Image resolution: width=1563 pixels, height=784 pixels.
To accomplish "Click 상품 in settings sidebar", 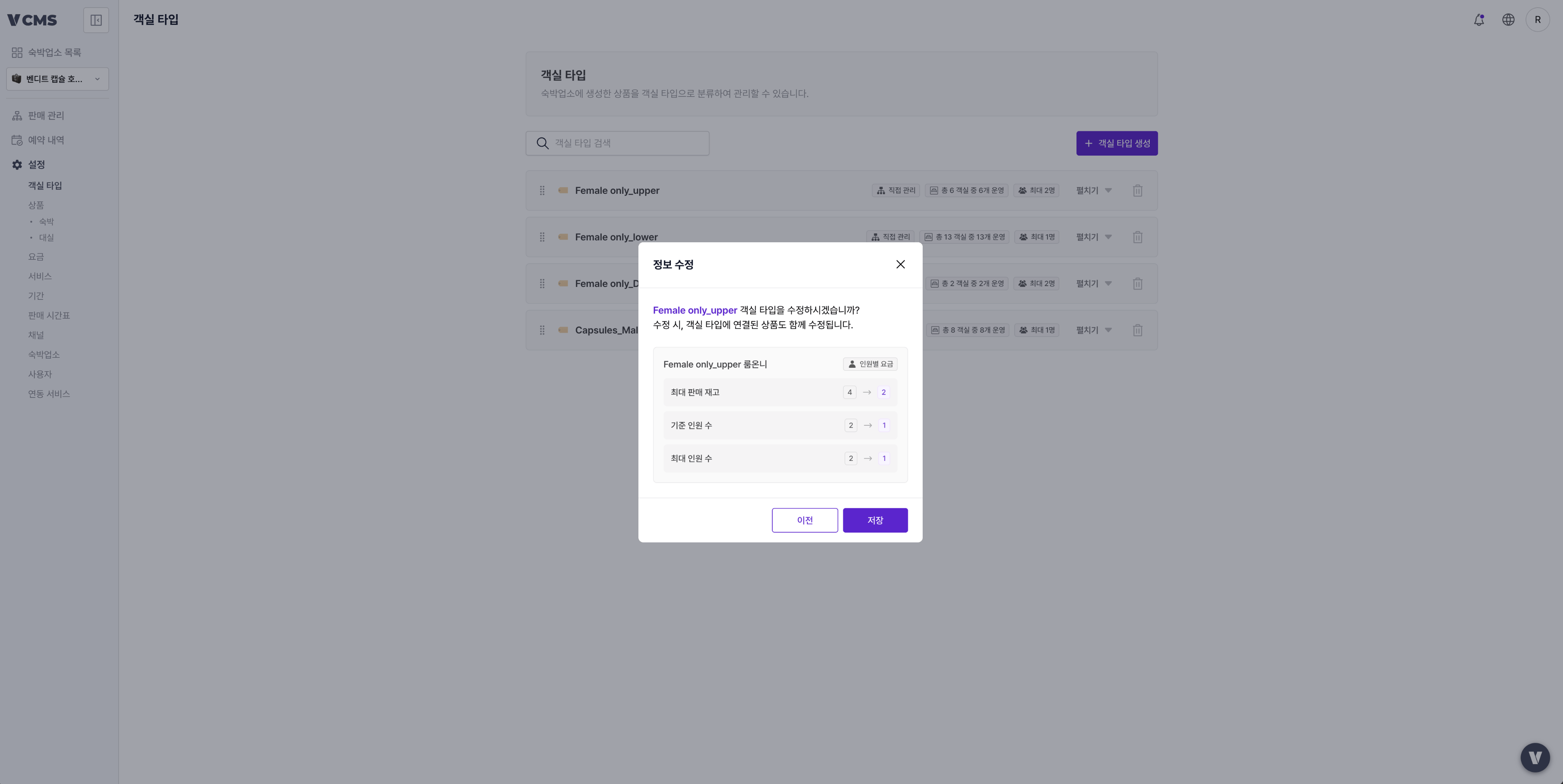I will [36, 206].
